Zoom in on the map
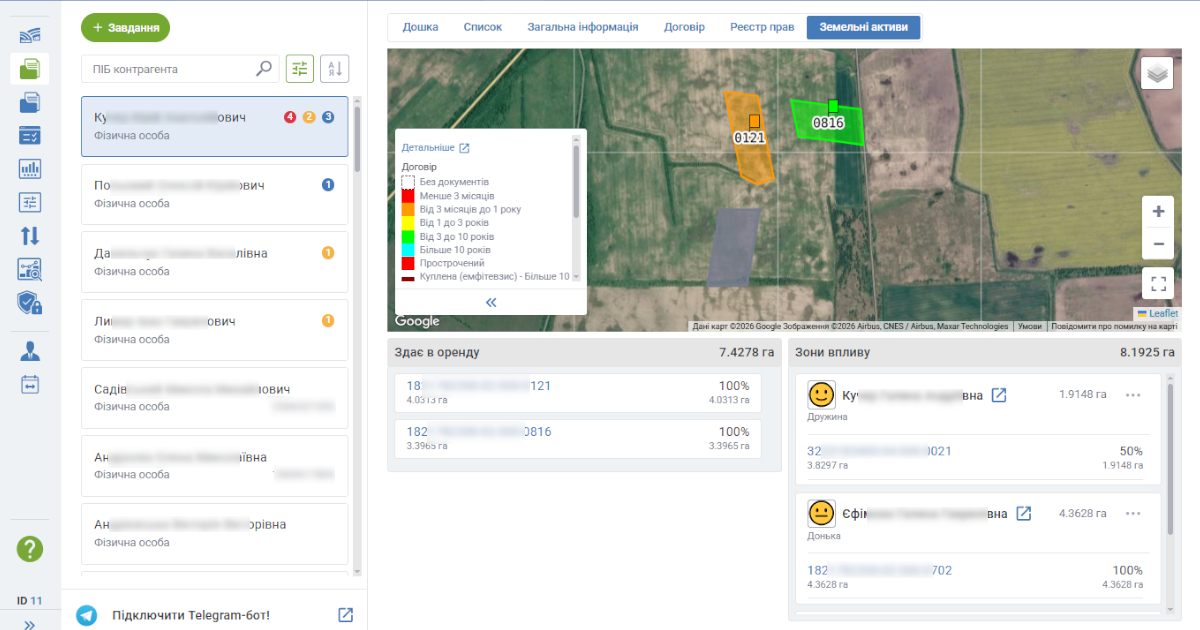Image resolution: width=1200 pixels, height=630 pixels. pyautogui.click(x=1158, y=212)
